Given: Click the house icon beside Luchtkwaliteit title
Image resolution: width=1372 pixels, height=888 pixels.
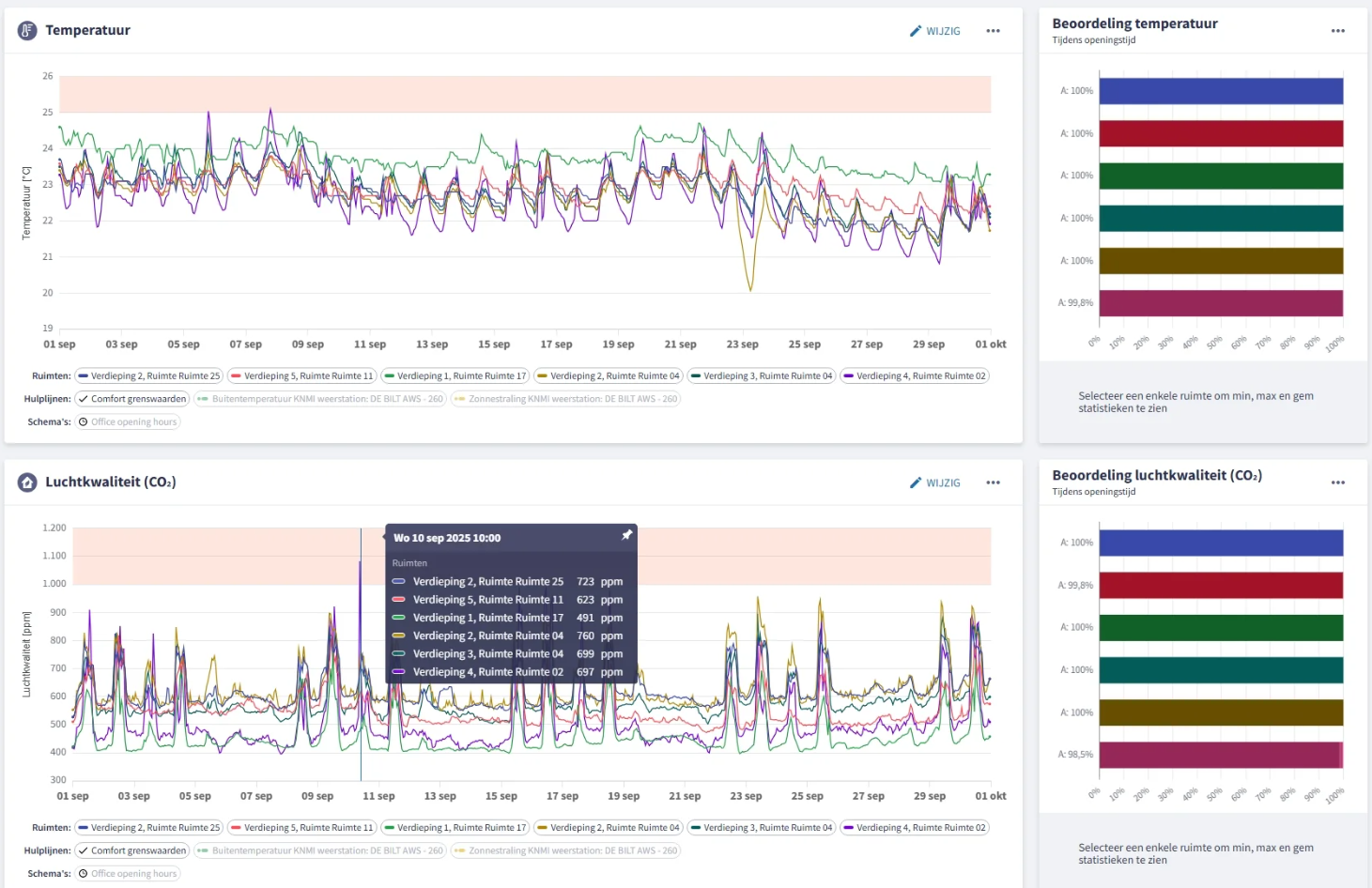Looking at the screenshot, I should point(27,482).
